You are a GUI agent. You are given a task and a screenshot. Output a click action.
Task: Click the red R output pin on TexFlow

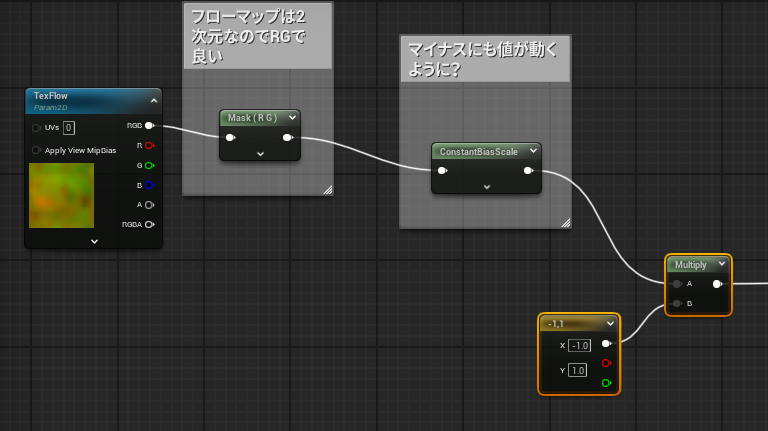[x=149, y=145]
